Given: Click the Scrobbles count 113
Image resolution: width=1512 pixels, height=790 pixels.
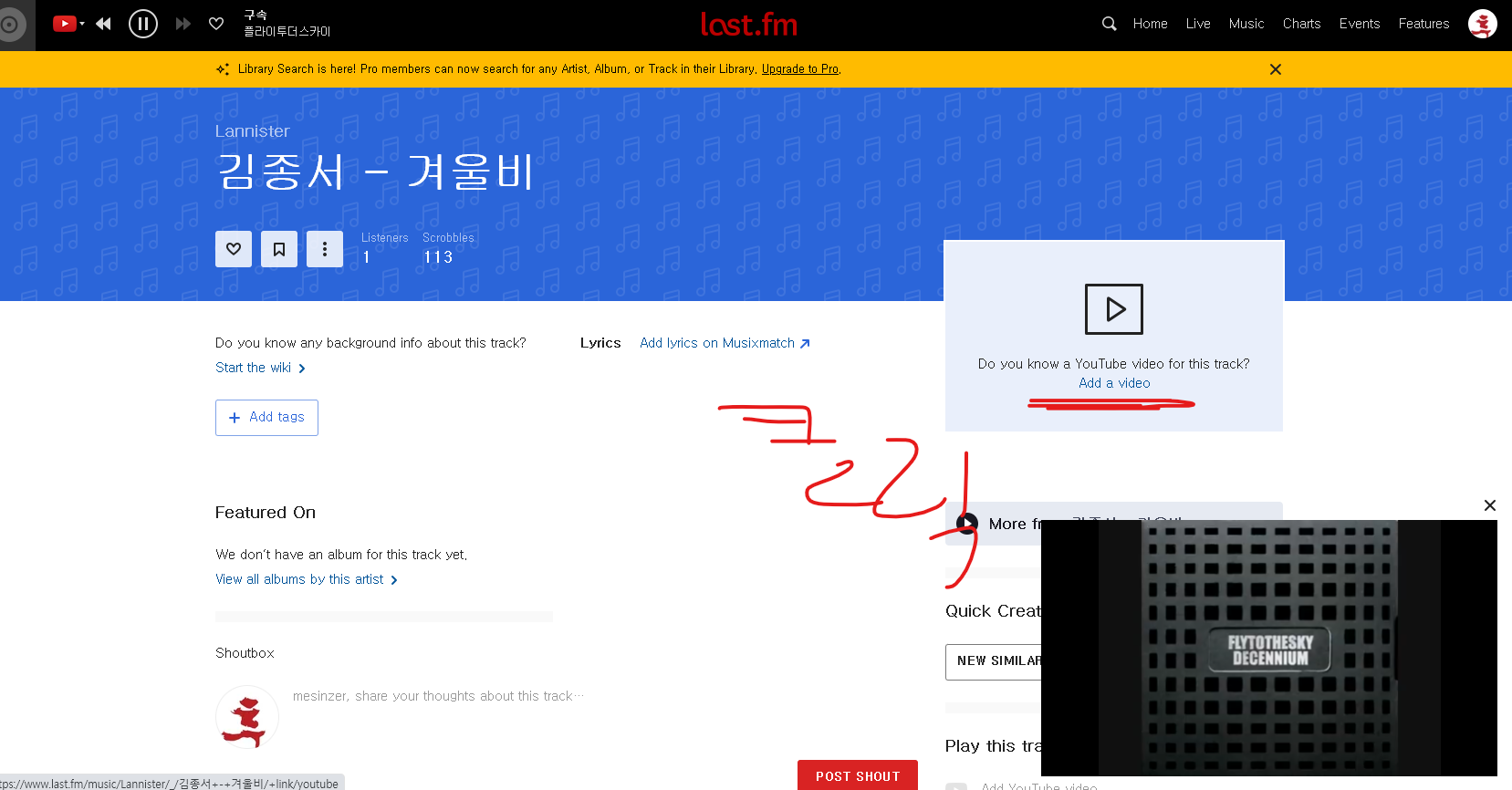Looking at the screenshot, I should point(438,257).
